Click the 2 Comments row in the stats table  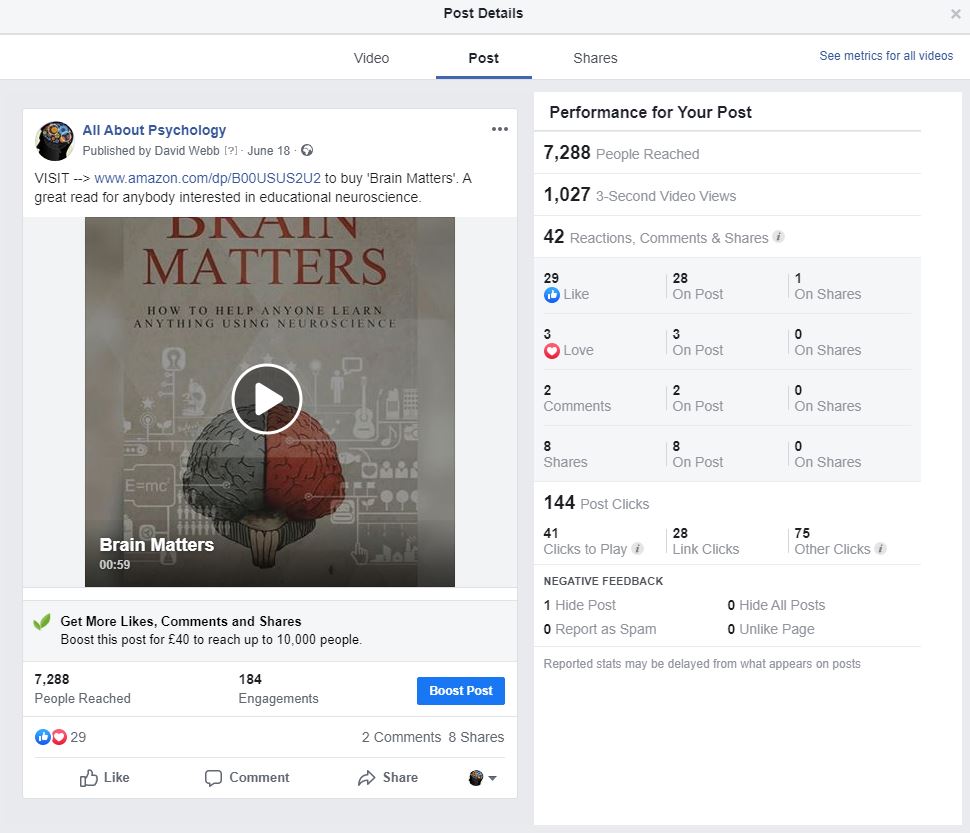(728, 398)
